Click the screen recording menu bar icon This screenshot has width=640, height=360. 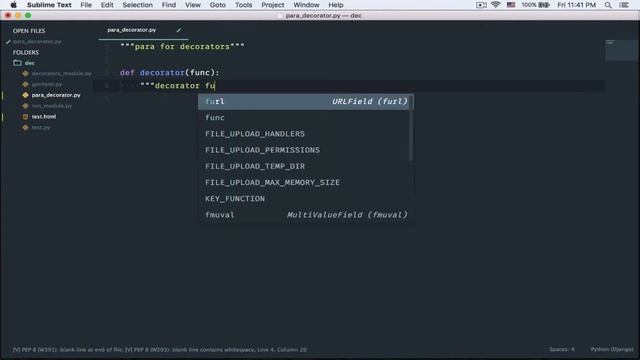coord(481,5)
